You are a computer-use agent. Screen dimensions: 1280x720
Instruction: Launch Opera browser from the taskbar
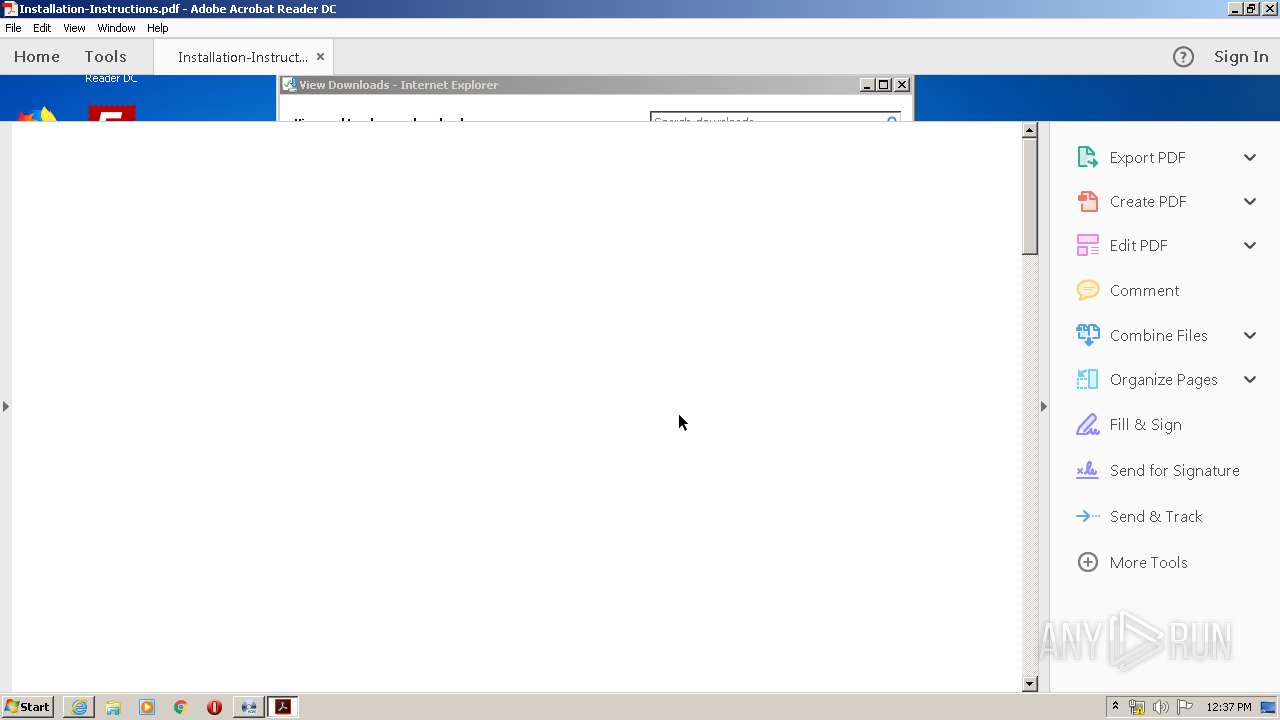click(x=214, y=707)
